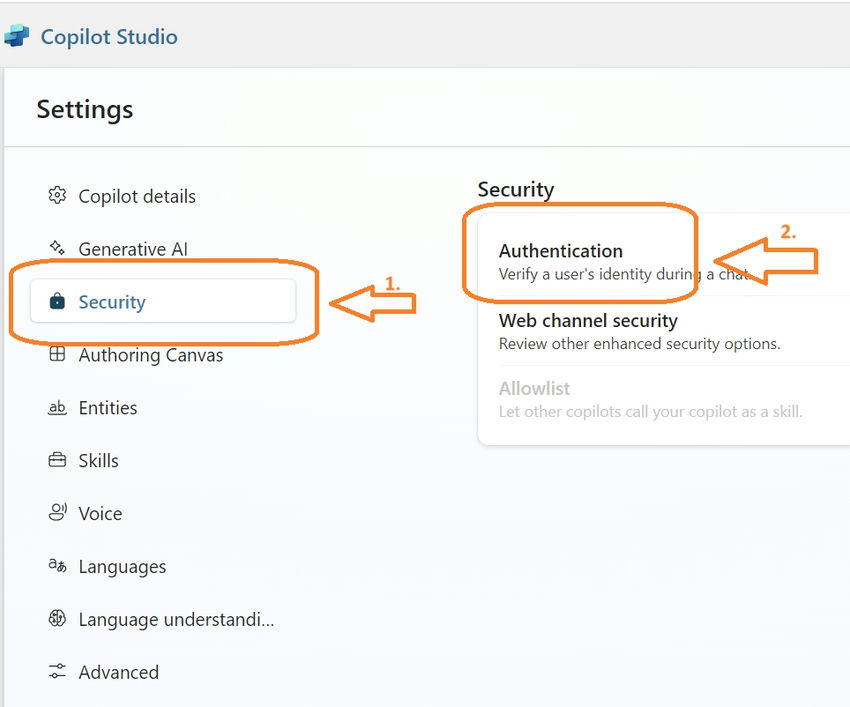850x707 pixels.
Task: Click the Authoring Canvas grid icon
Action: [57, 354]
